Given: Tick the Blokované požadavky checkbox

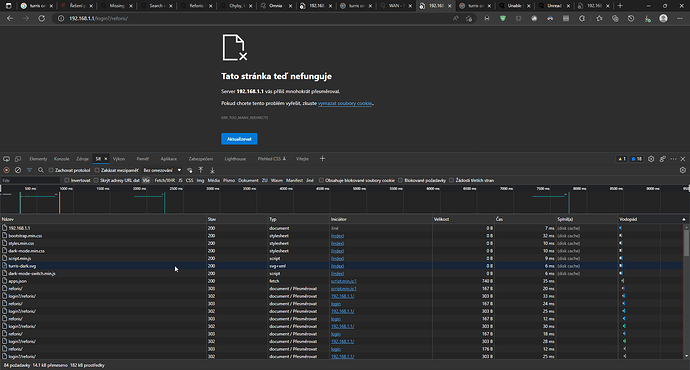Looking at the screenshot, I should (x=400, y=180).
